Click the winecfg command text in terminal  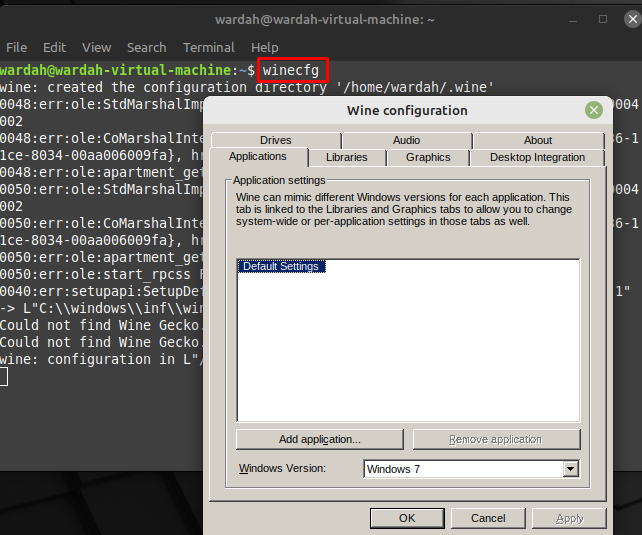tap(291, 70)
